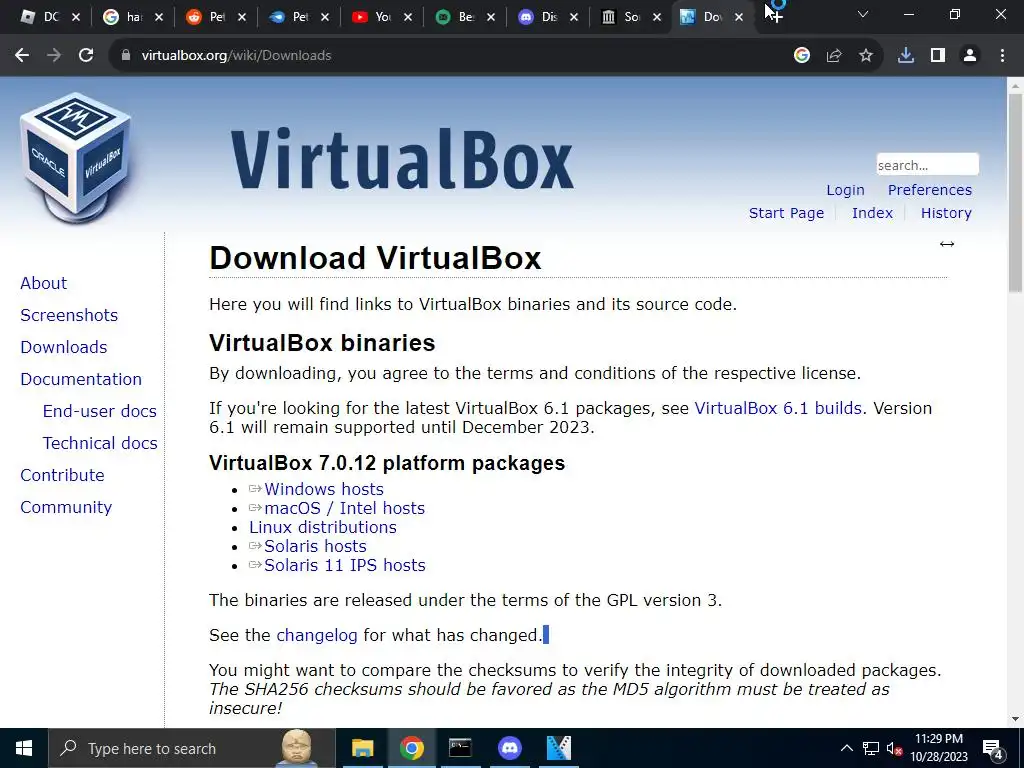
Task: Click the address bar URL
Action: coord(236,56)
